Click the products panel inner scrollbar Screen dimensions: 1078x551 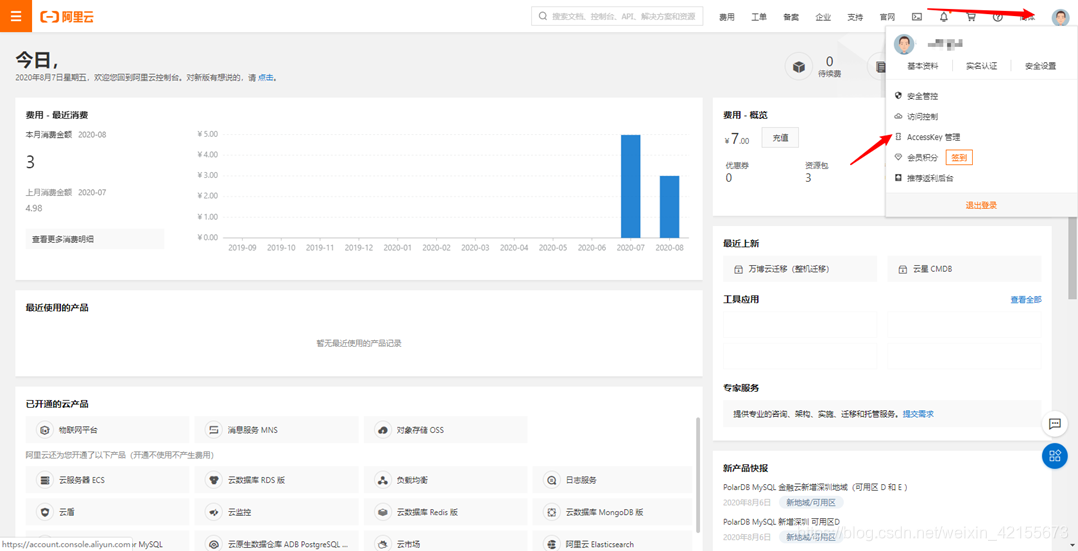pos(698,475)
